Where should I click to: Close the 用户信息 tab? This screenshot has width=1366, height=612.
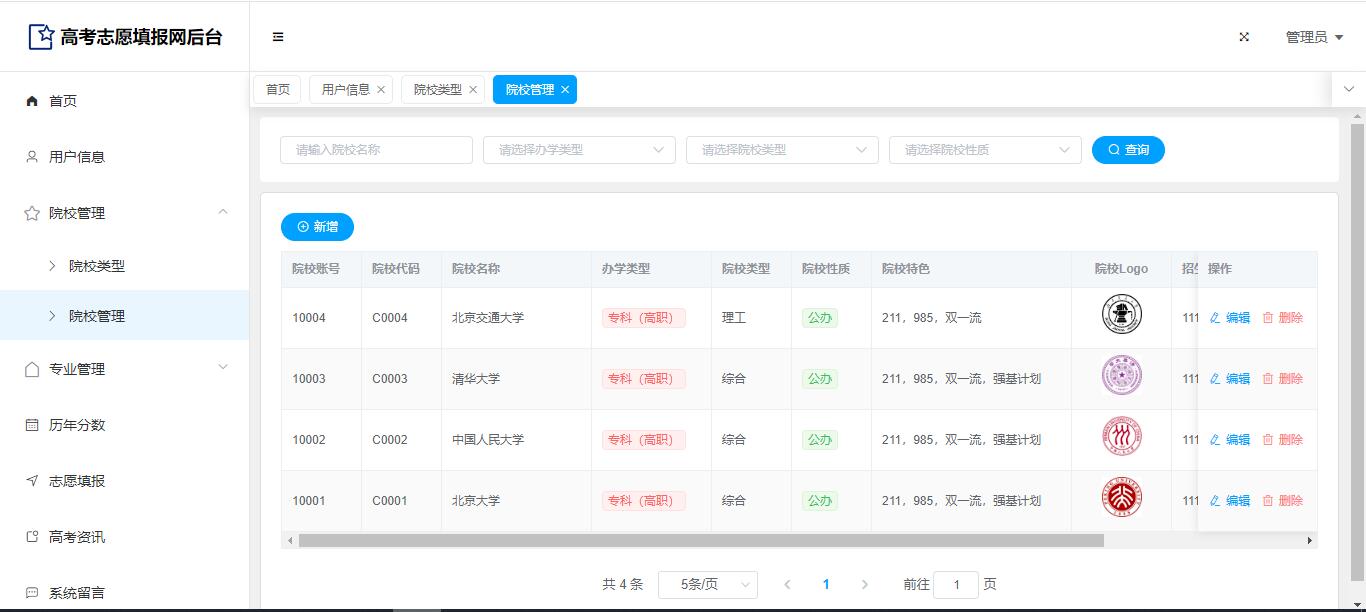click(381, 90)
